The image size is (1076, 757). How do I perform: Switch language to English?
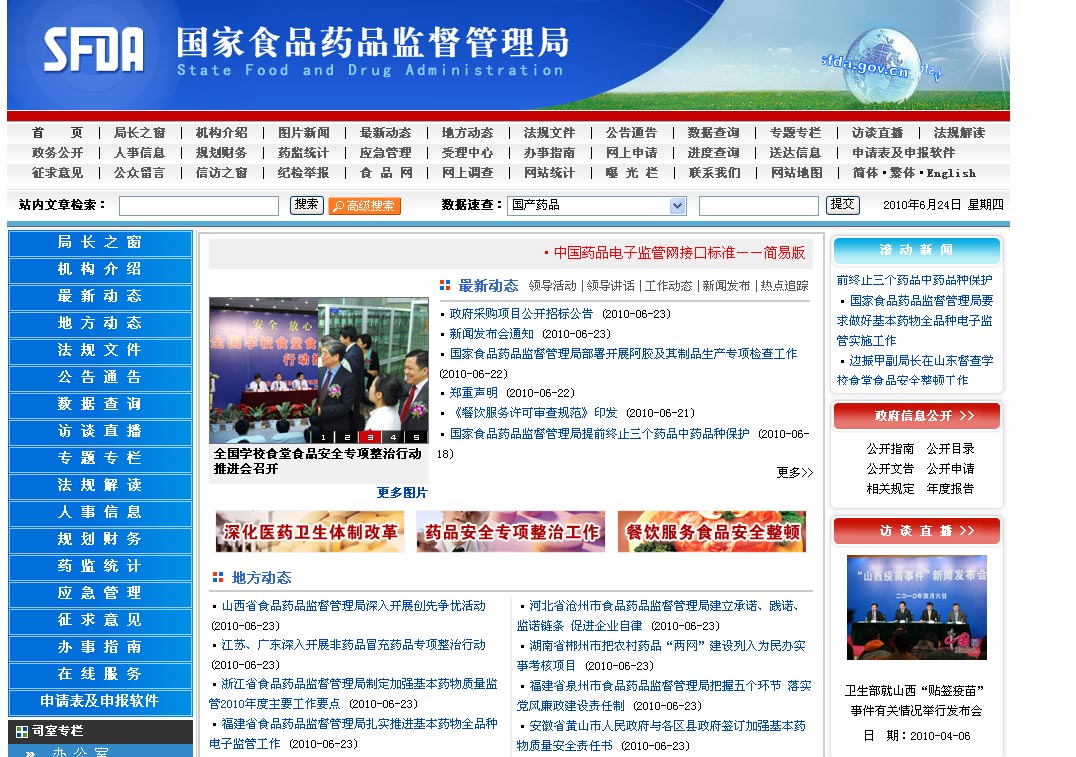(x=951, y=174)
